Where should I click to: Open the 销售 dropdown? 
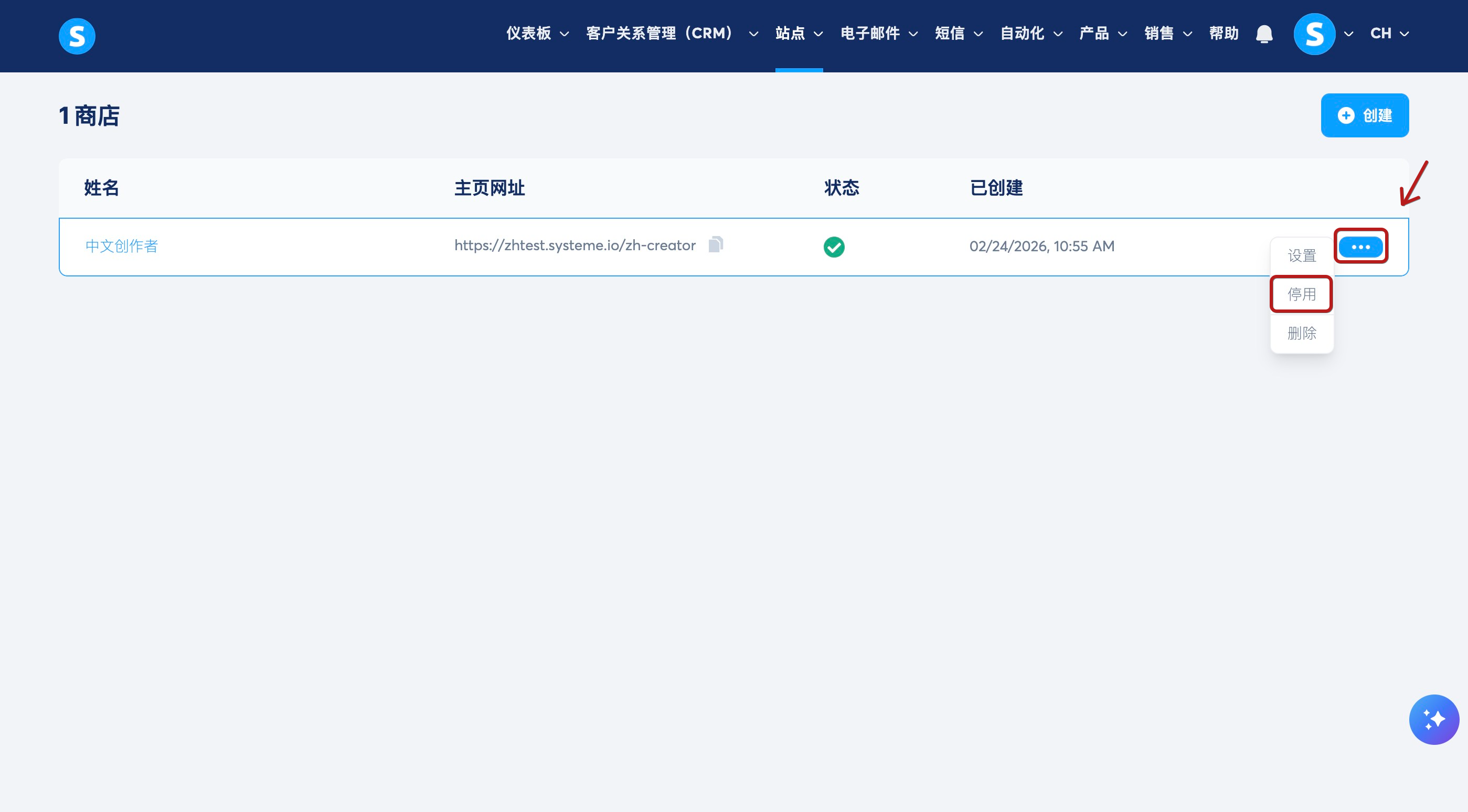pyautogui.click(x=1167, y=34)
